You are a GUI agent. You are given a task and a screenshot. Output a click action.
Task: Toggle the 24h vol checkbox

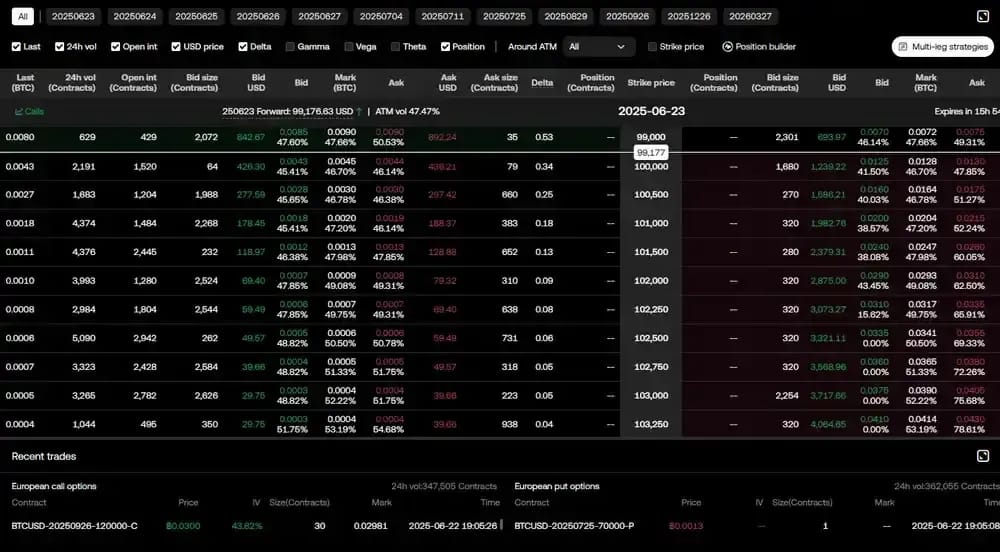pyautogui.click(x=60, y=47)
